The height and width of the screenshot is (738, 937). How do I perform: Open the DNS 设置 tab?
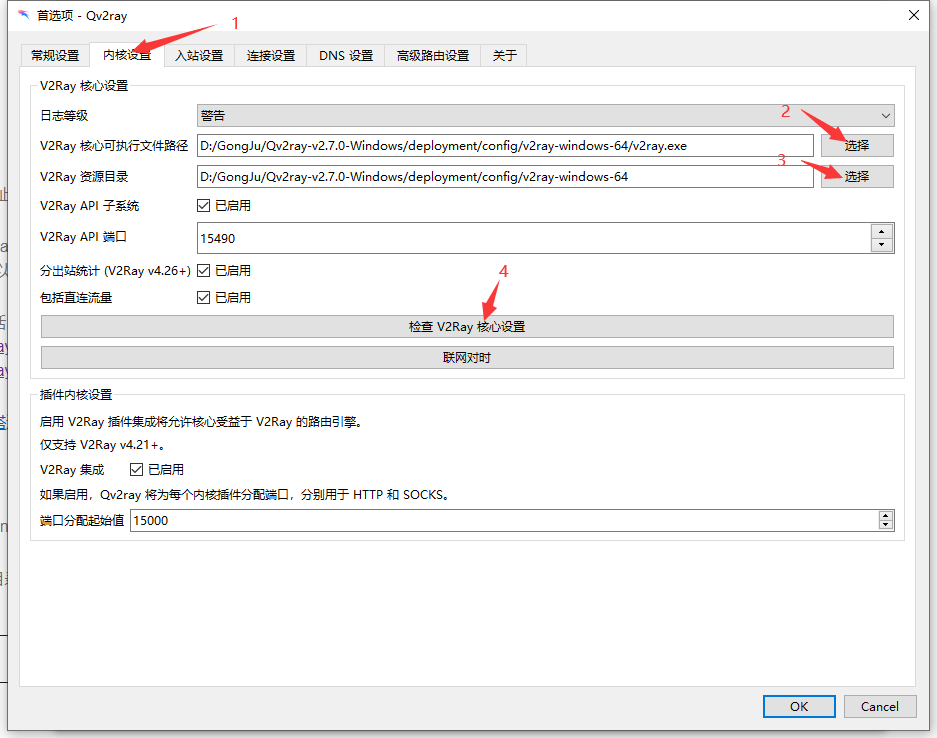pos(345,56)
